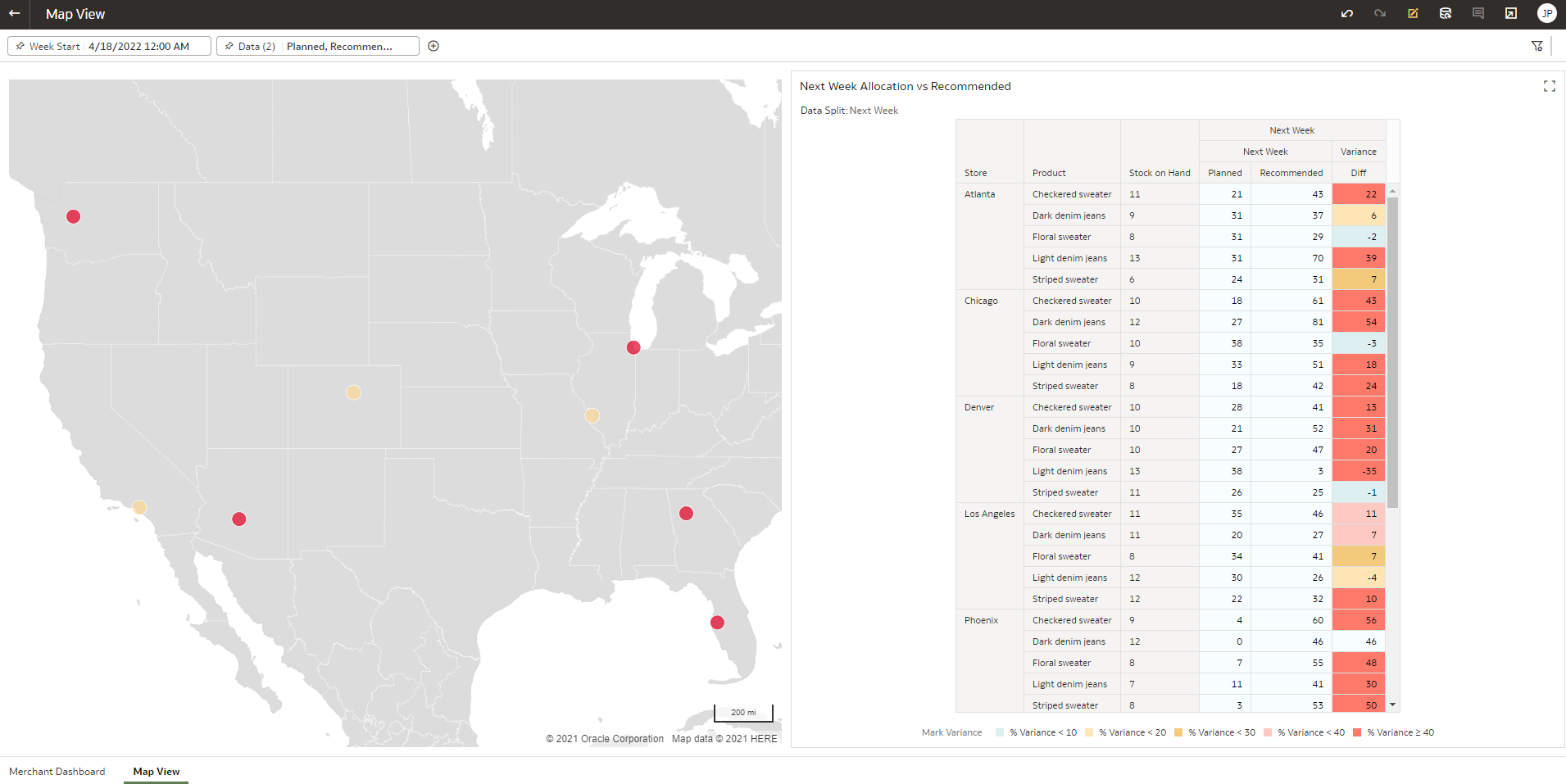Select the Chicago red map marker
The image size is (1566, 784).
(633, 347)
